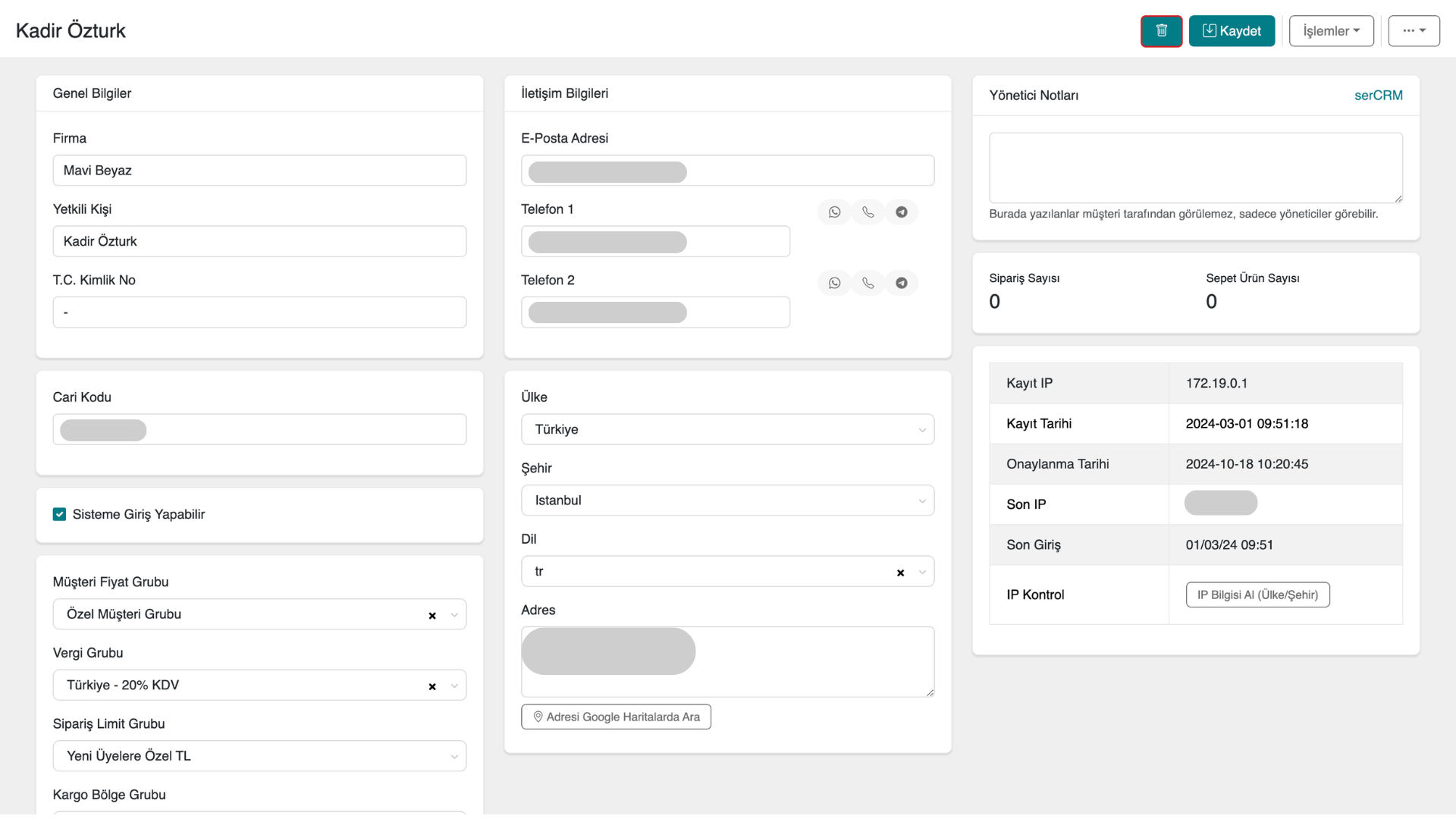Clear the Müşteri Fiyat Grubu selection
The width and height of the screenshot is (1456, 819).
coord(432,616)
